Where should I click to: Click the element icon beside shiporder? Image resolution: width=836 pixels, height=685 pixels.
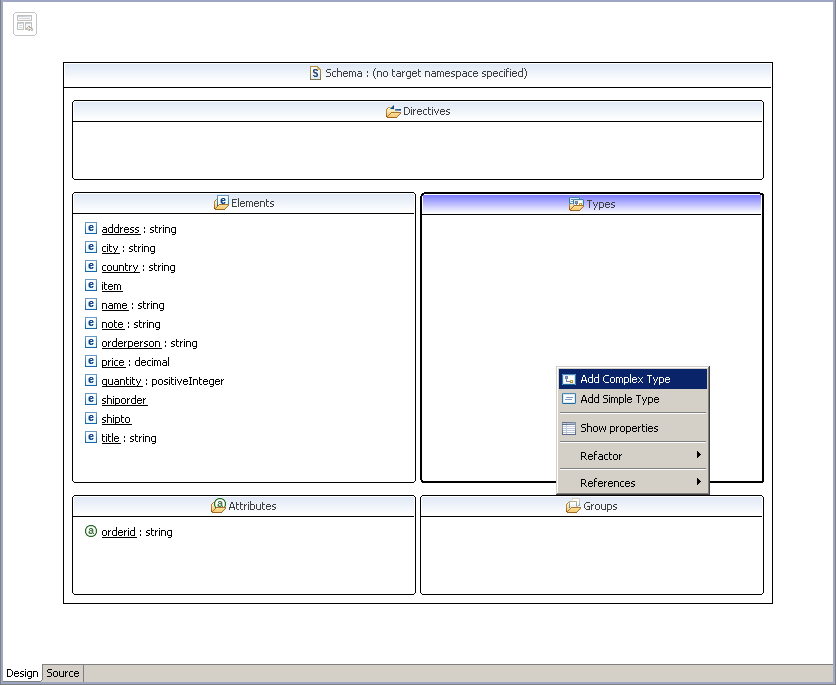[x=91, y=399]
